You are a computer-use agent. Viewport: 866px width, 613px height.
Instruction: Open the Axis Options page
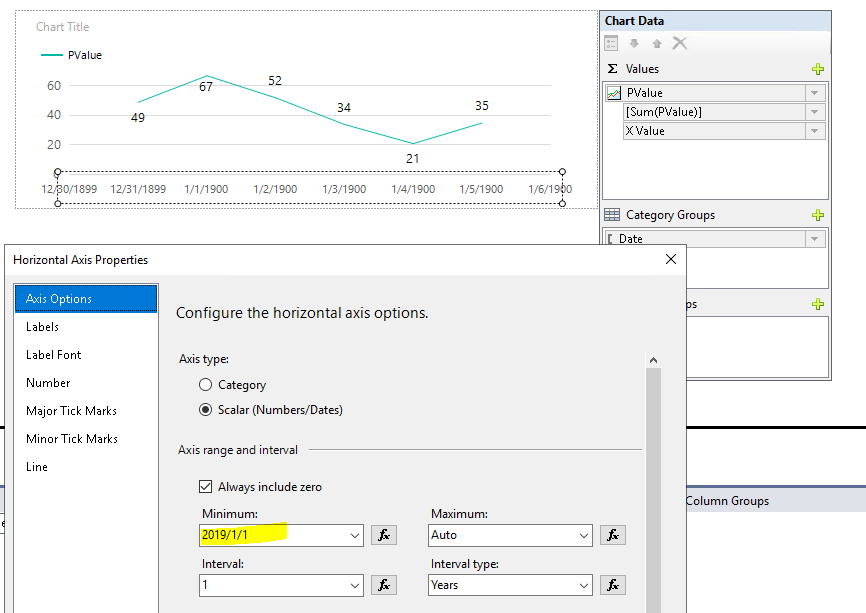[x=86, y=299]
